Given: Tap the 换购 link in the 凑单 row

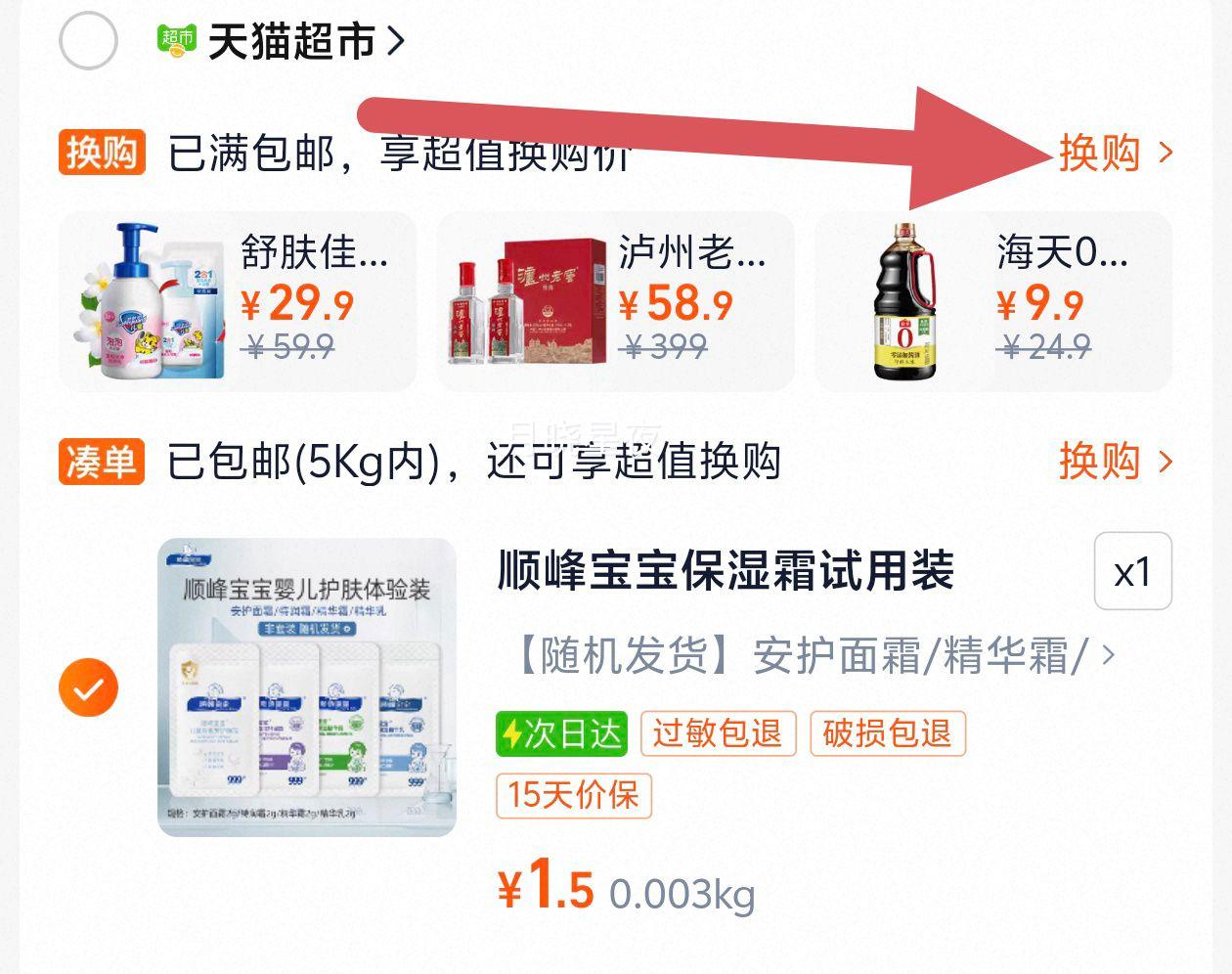Looking at the screenshot, I should pos(1116,461).
